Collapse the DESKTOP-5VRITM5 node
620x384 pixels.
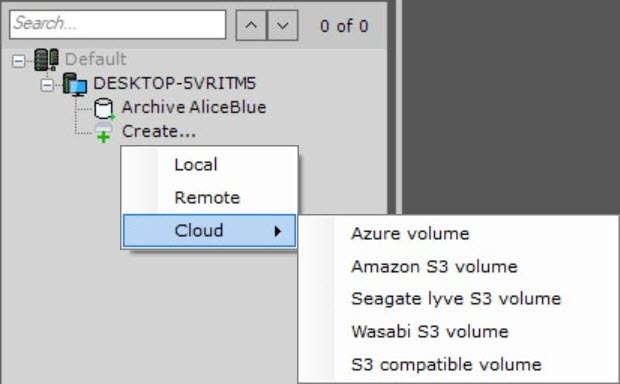point(47,85)
